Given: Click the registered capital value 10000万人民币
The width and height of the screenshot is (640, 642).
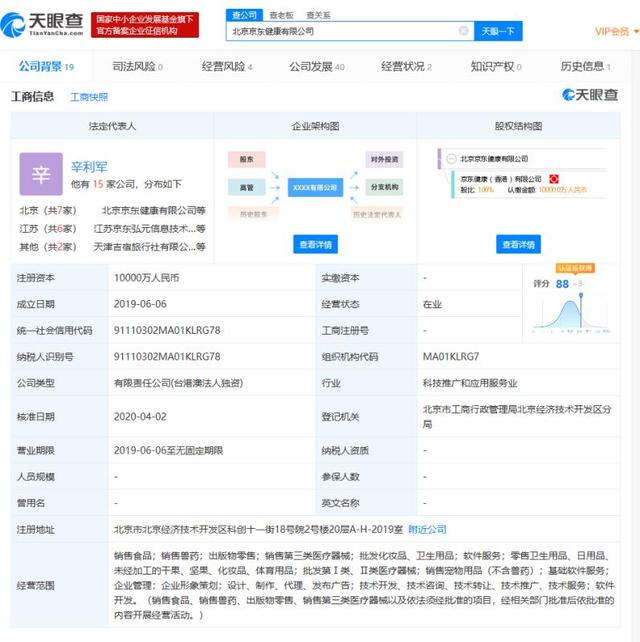Looking at the screenshot, I should coord(147,278).
